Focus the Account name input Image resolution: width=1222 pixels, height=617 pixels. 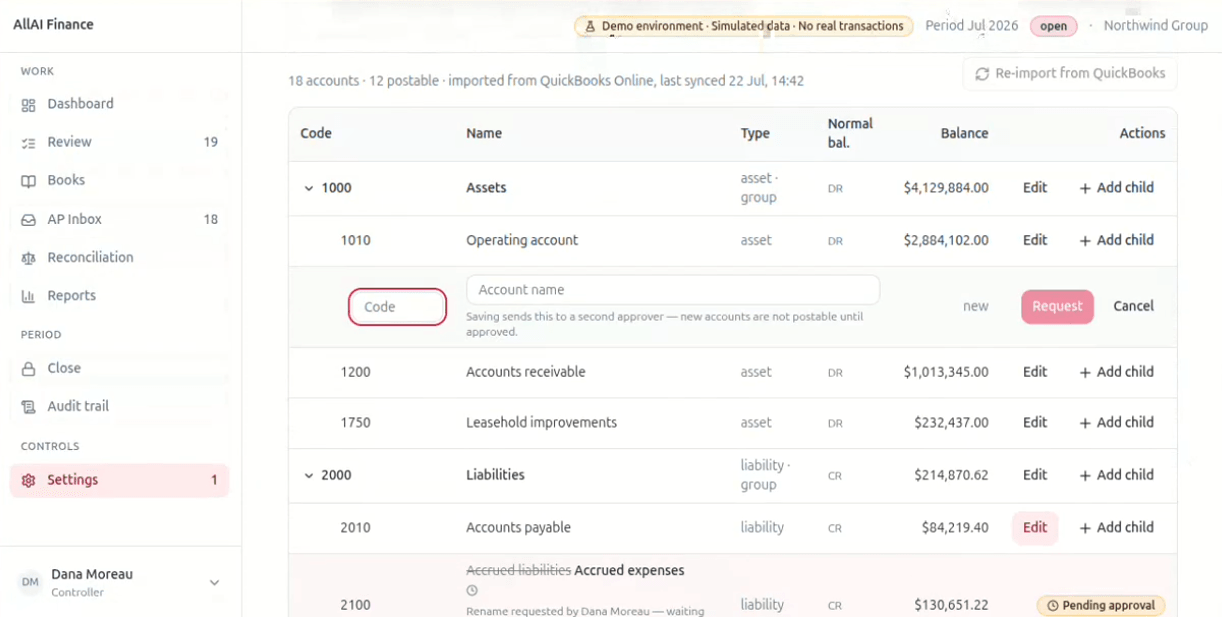click(x=673, y=290)
